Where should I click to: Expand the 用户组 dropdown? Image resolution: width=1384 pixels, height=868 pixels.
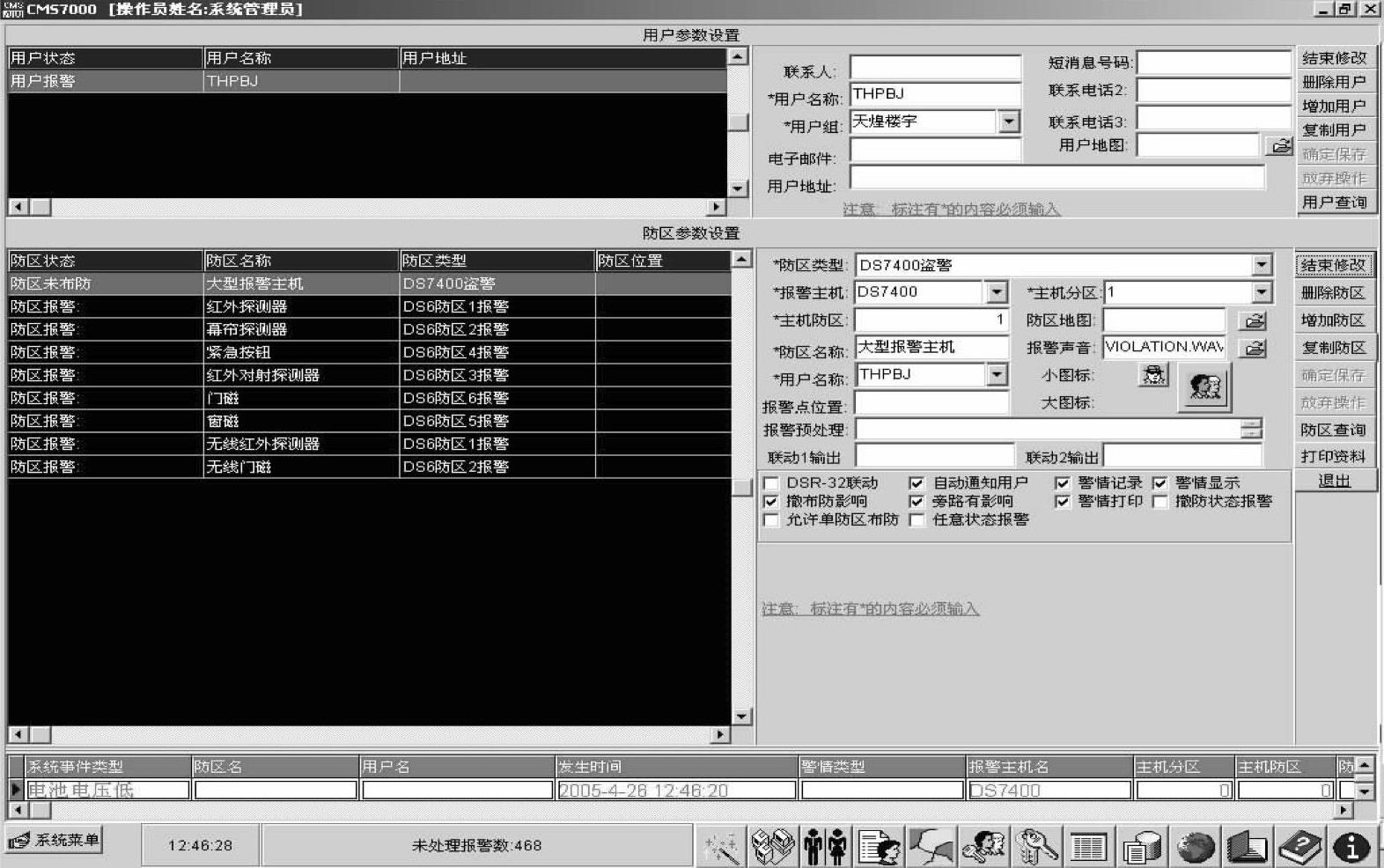coord(1009,121)
